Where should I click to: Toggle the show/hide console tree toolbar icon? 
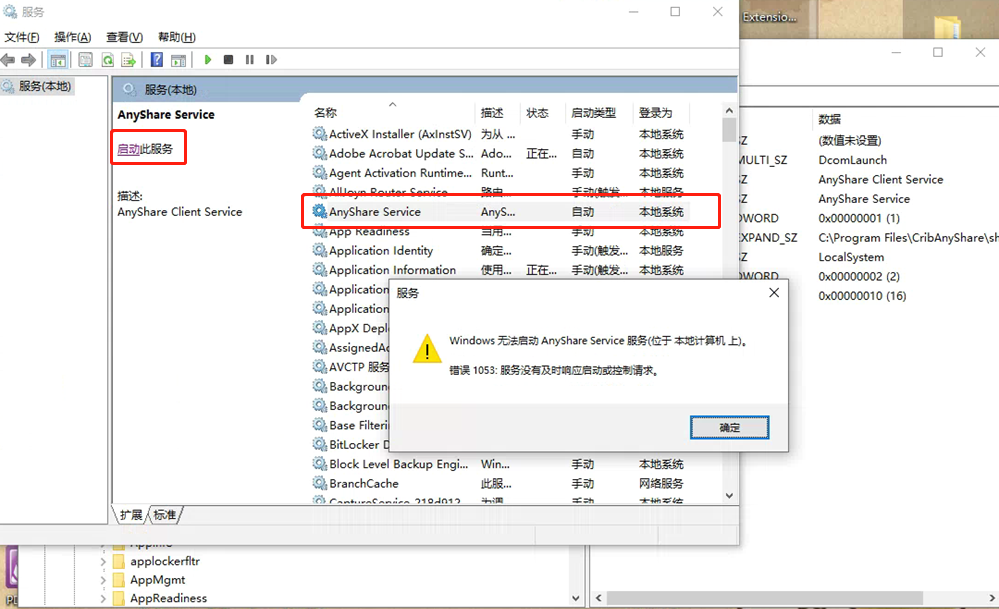coord(58,60)
